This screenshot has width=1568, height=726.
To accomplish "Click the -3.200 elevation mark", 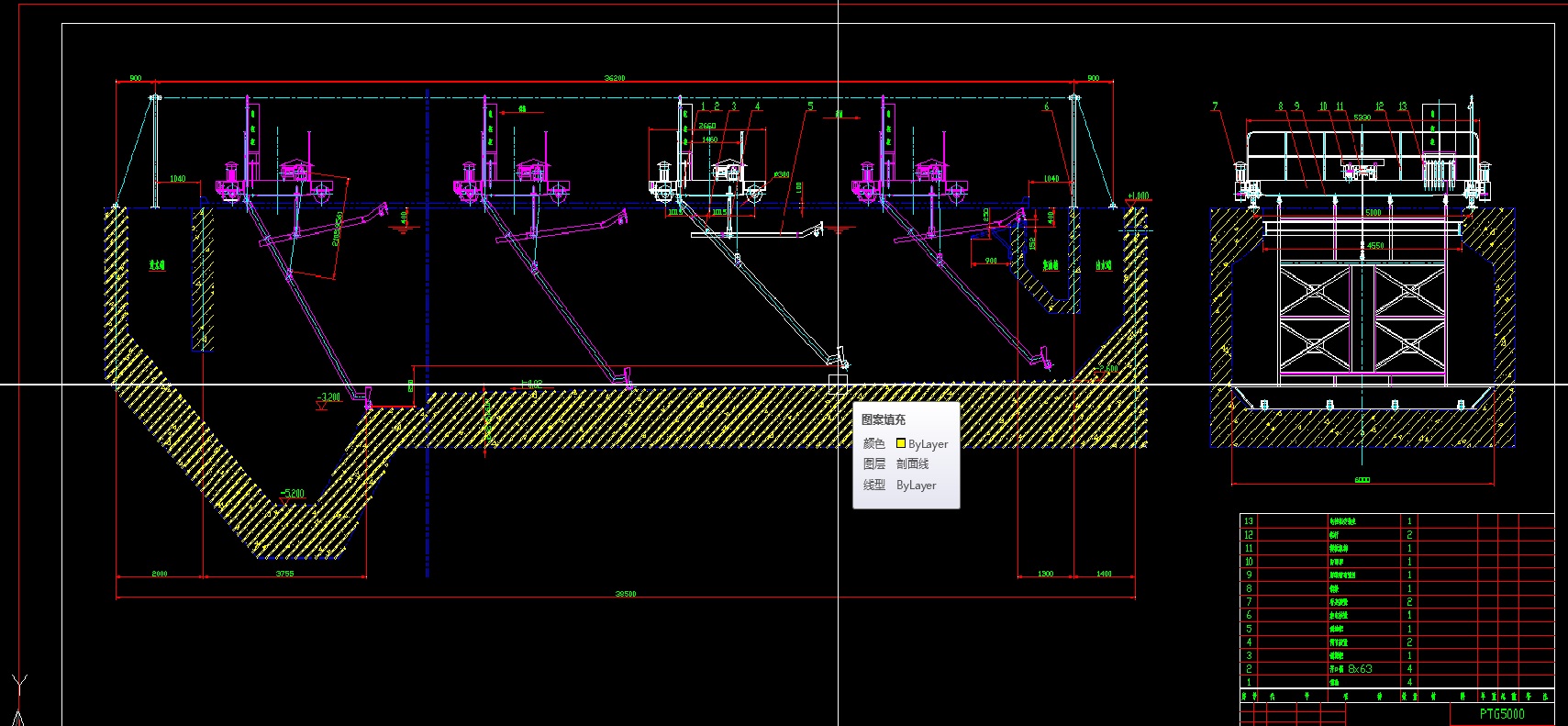I will (328, 397).
